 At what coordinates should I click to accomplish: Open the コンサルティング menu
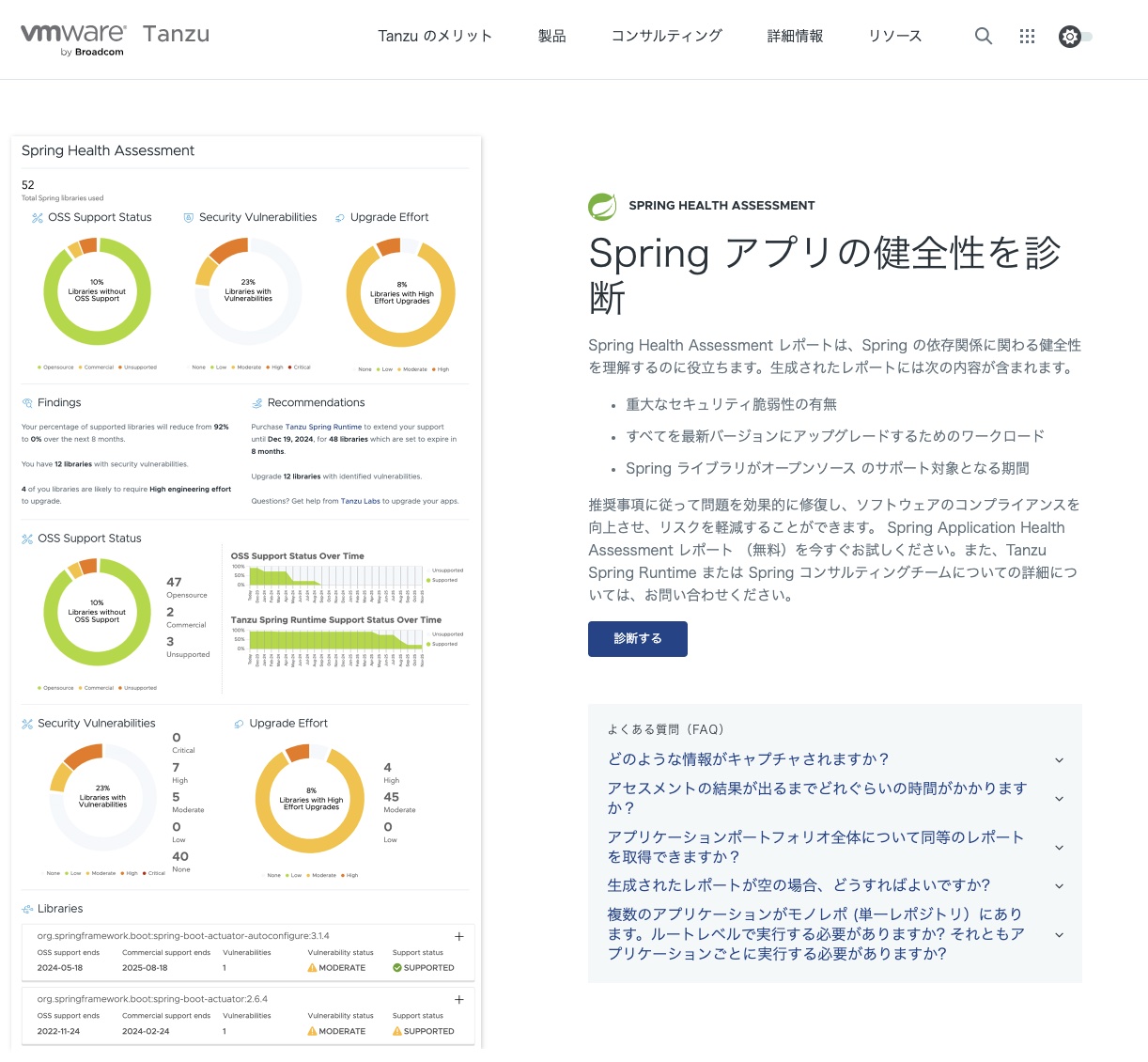tap(667, 37)
